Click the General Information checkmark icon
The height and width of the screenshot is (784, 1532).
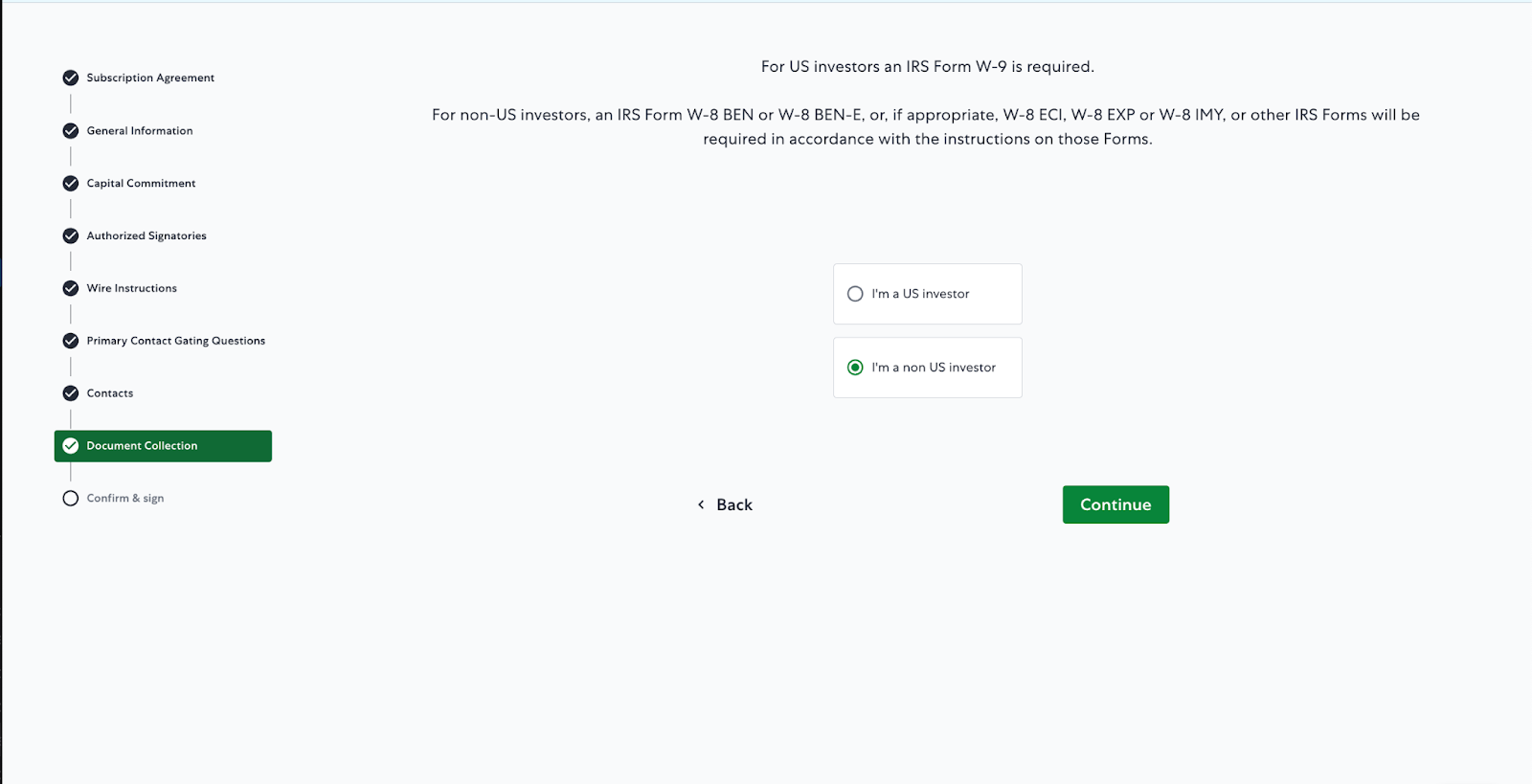(x=71, y=131)
